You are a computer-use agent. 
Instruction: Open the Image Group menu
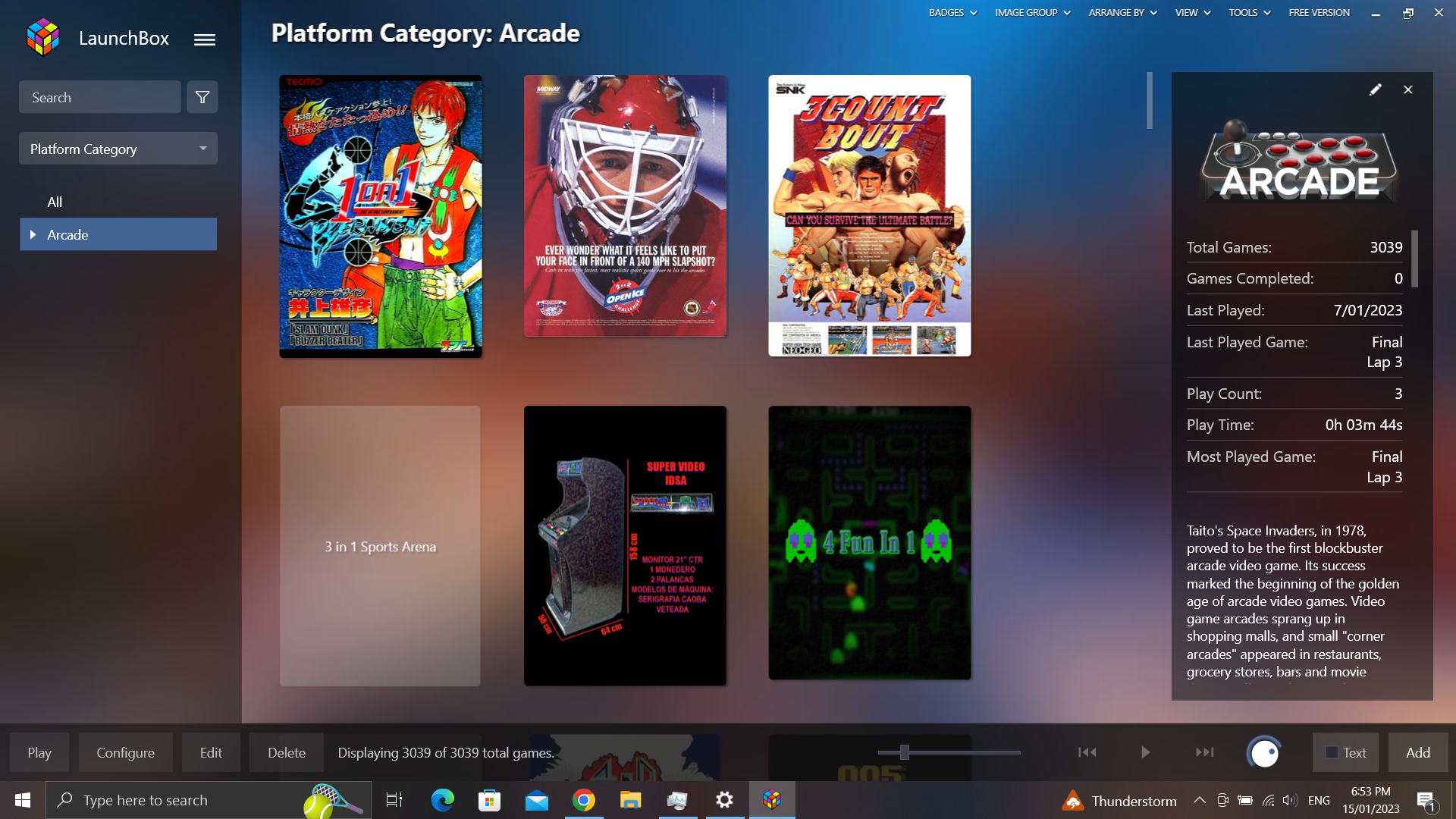click(1032, 12)
